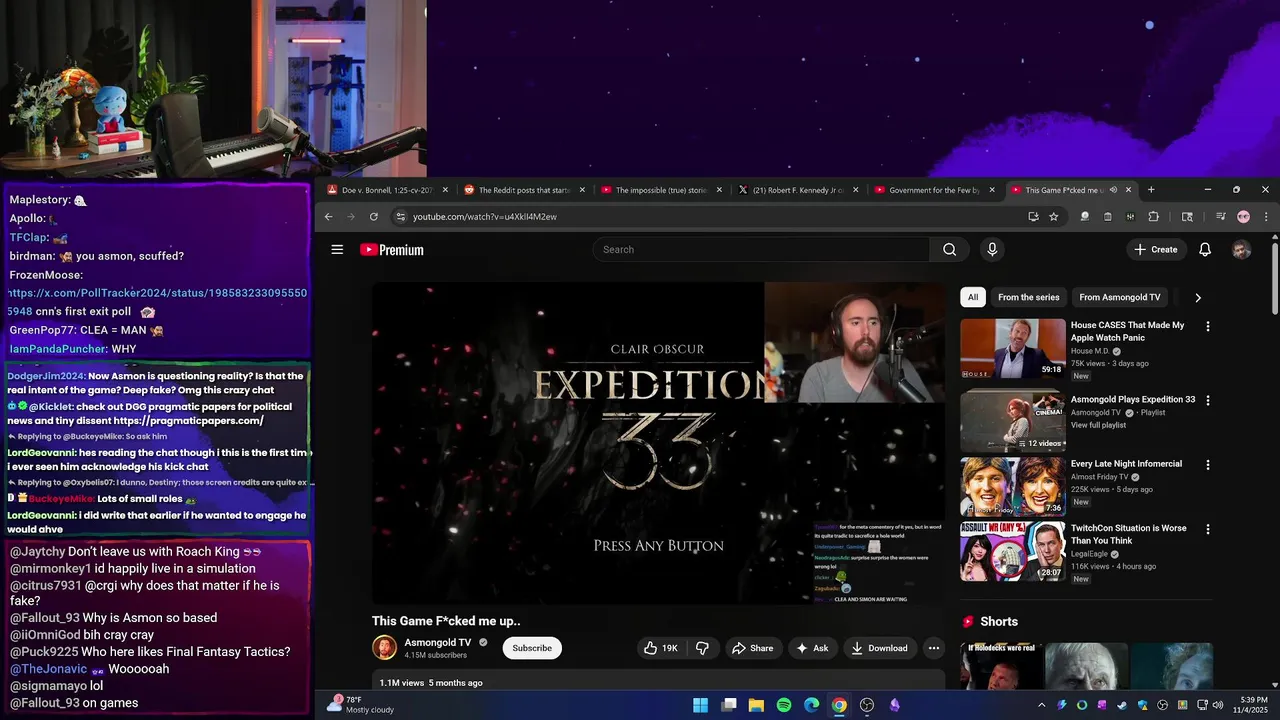The width and height of the screenshot is (1280, 720).
Task: Click the search magnifier button
Action: click(x=950, y=250)
